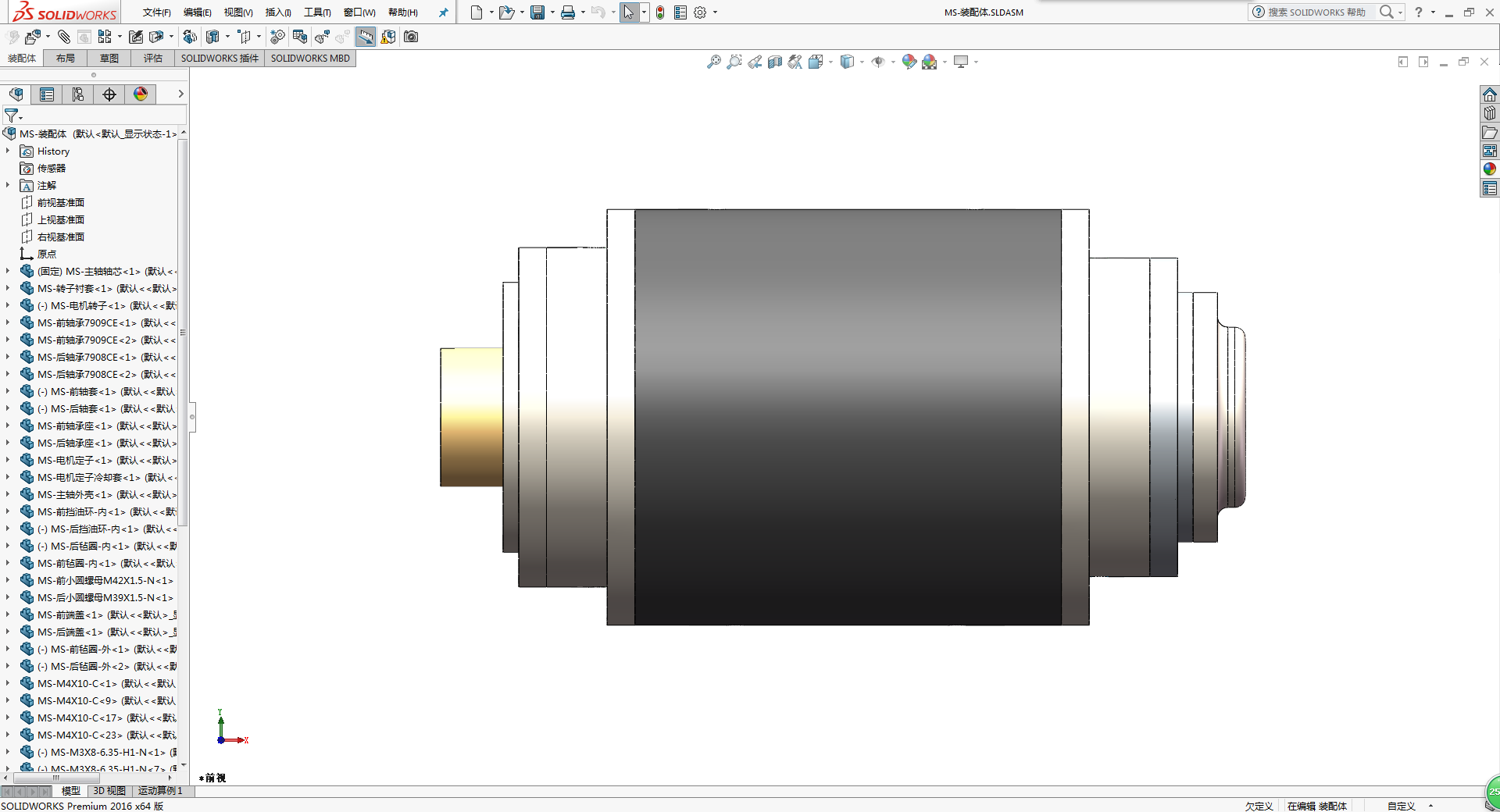Viewport: 1500px width, 812px height.
Task: Select MS-主轴外壳<1> in feature tree
Action: pyautogui.click(x=107, y=494)
